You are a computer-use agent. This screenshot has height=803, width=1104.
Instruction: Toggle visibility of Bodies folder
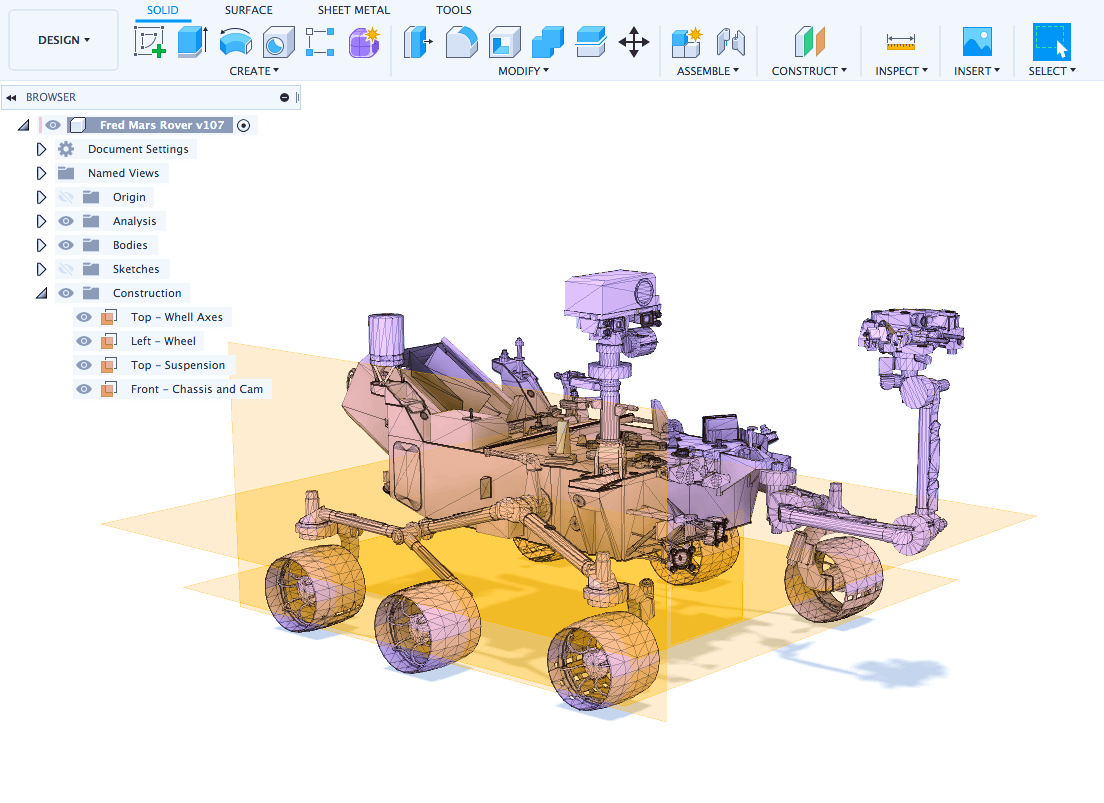65,245
